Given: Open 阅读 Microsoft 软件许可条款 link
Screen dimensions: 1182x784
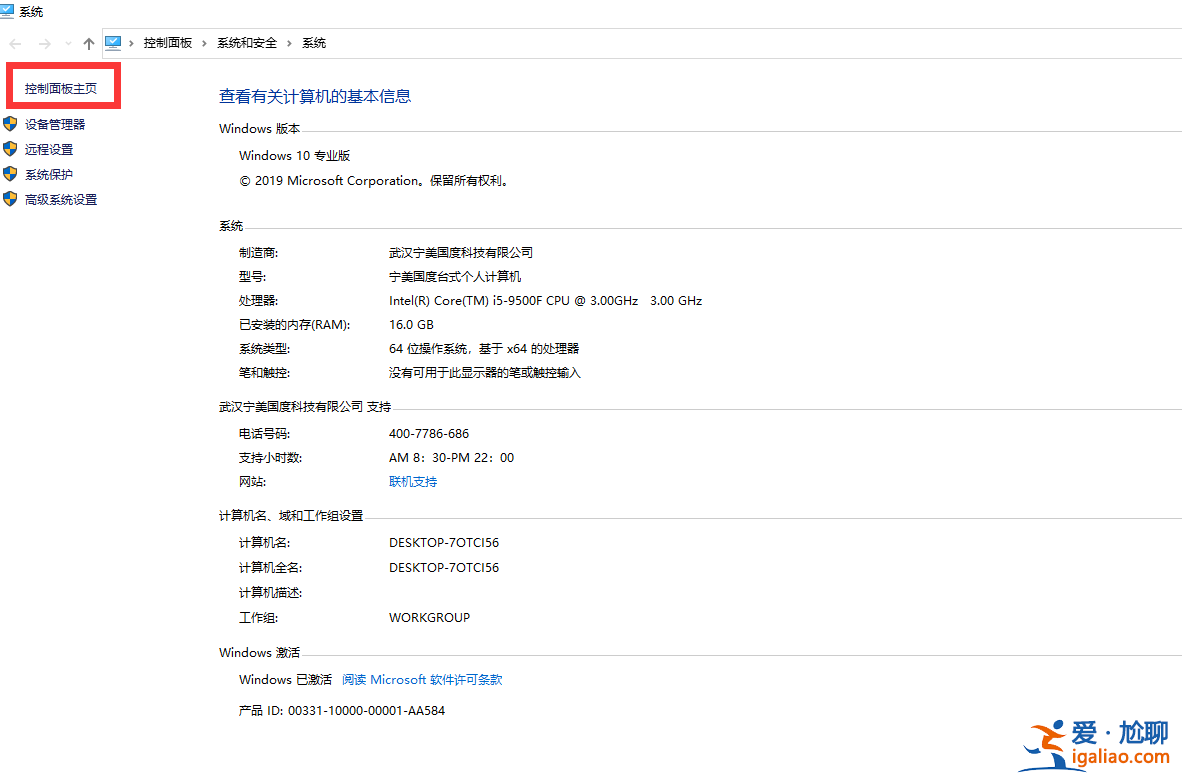Looking at the screenshot, I should (421, 679).
